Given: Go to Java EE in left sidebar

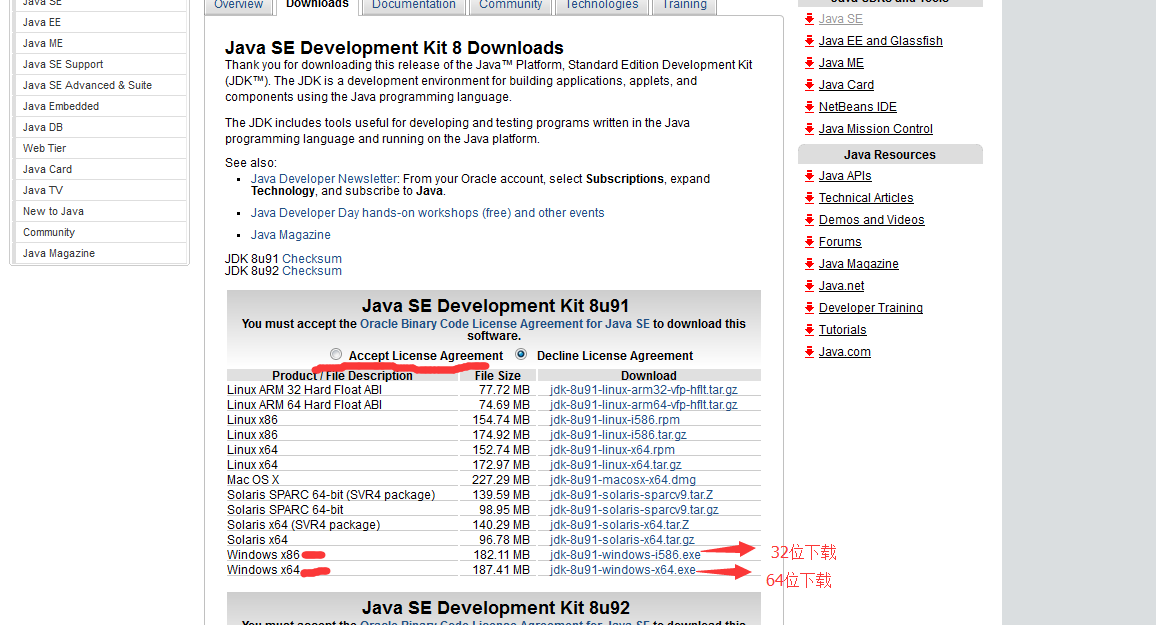Looking at the screenshot, I should click(102, 22).
